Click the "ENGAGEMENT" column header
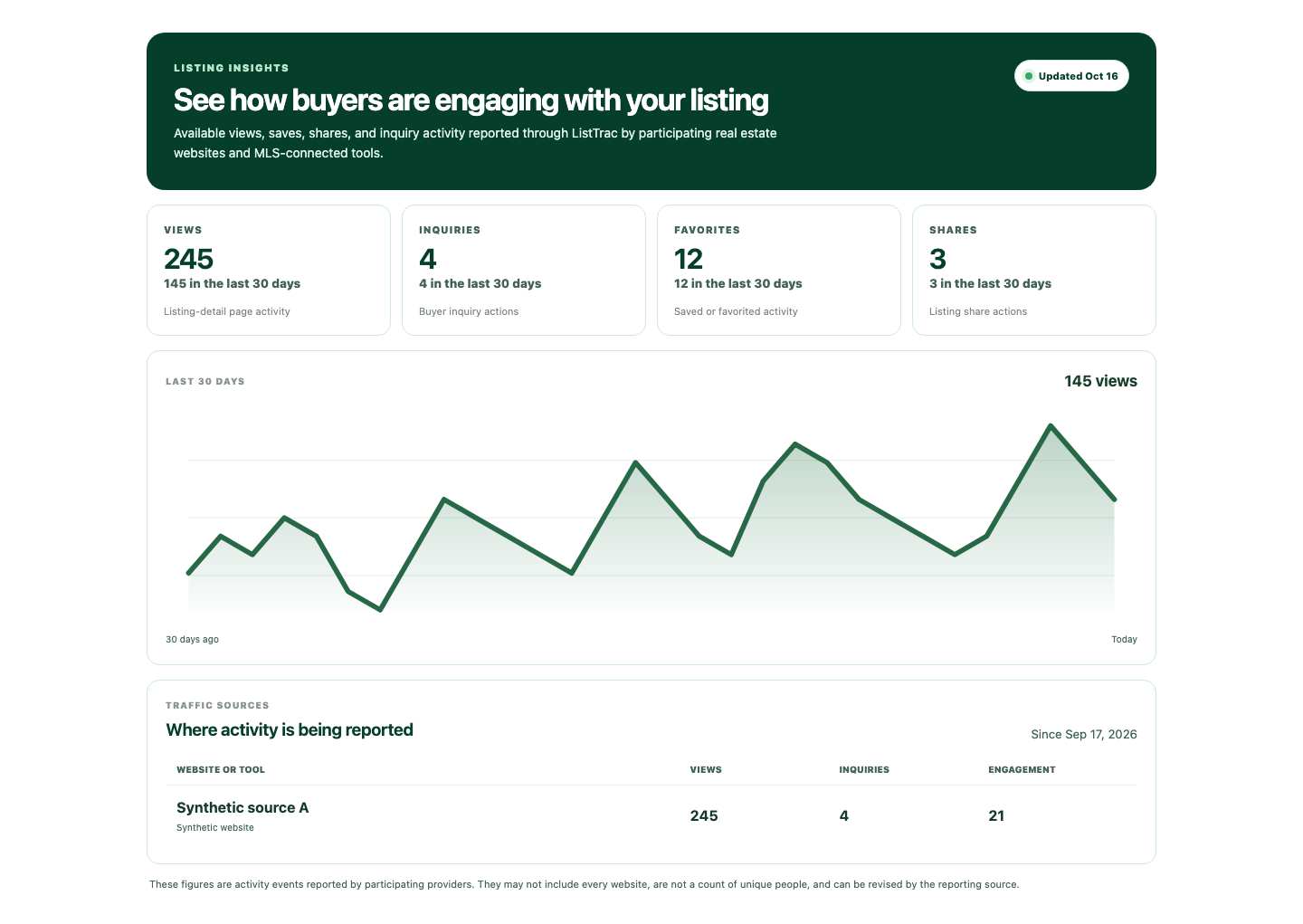The width and height of the screenshot is (1303, 924). [1022, 769]
